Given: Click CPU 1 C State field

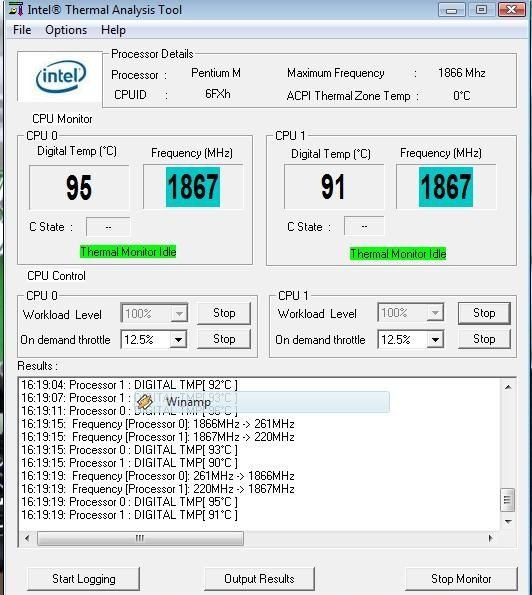Looking at the screenshot, I should (364, 226).
